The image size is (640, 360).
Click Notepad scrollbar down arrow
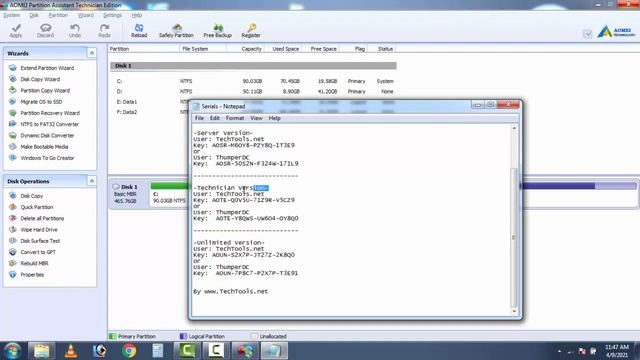click(x=514, y=312)
